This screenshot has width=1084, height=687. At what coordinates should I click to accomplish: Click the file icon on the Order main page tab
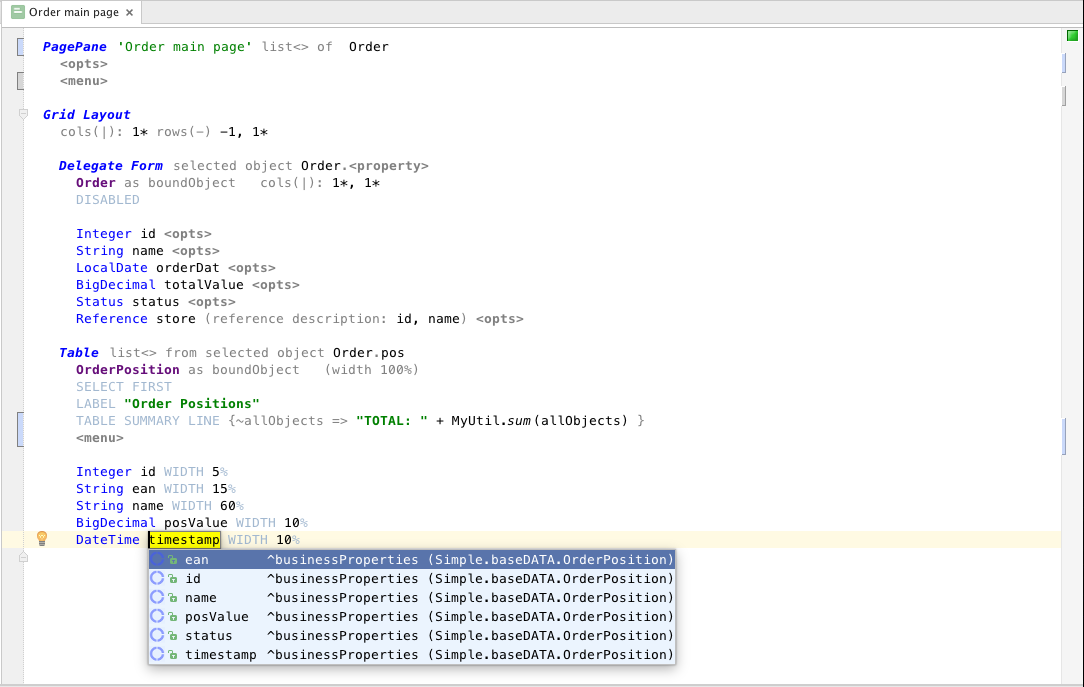(17, 13)
